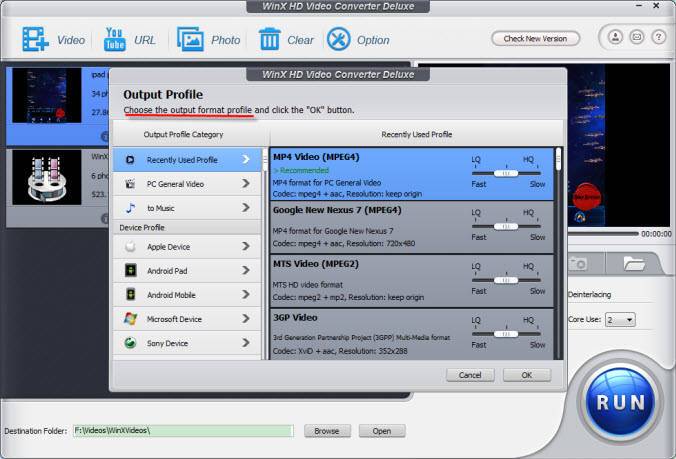Adjust quality slider for Google New Nexus 7

pos(506,226)
